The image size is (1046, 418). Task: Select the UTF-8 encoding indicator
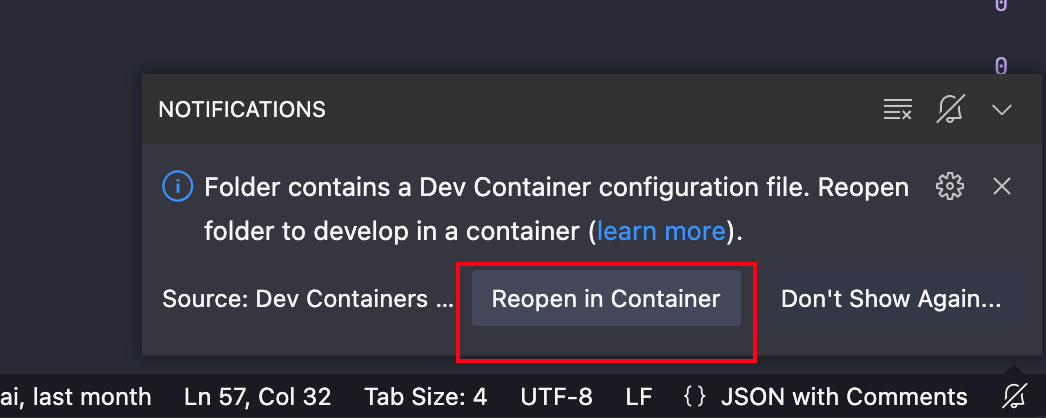(556, 397)
